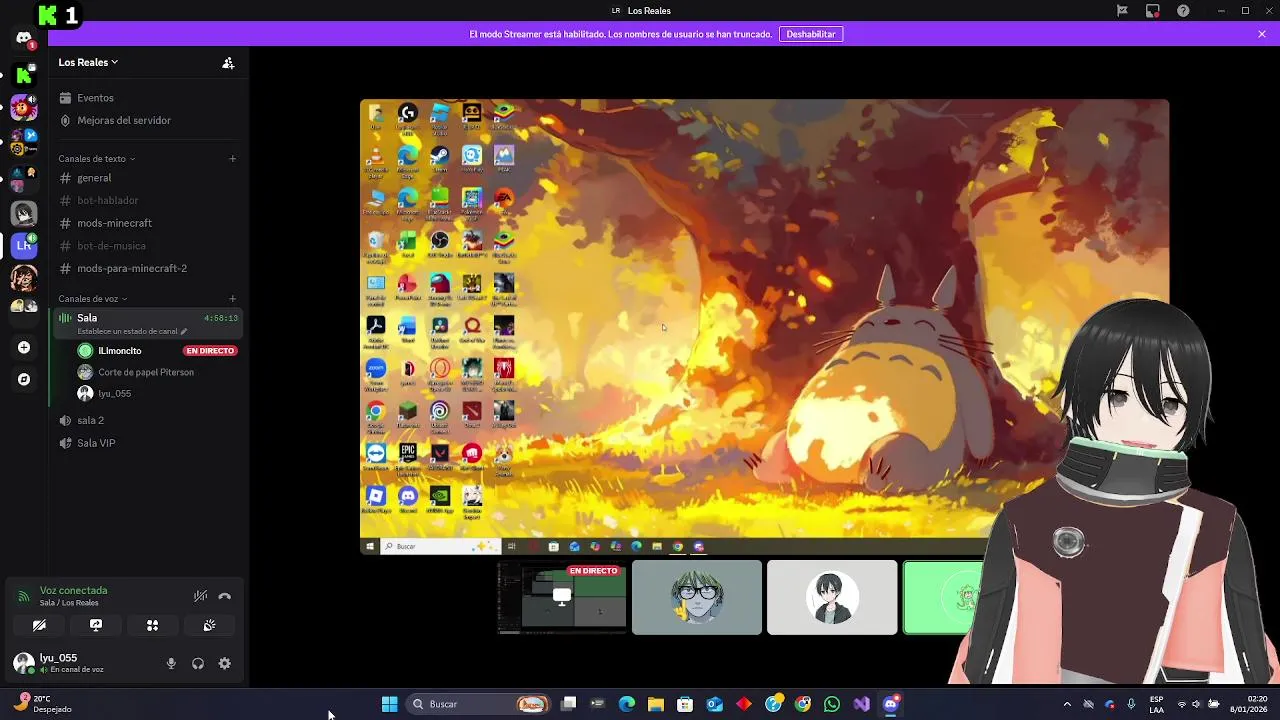Start an activity from voice panel

tap(152, 625)
